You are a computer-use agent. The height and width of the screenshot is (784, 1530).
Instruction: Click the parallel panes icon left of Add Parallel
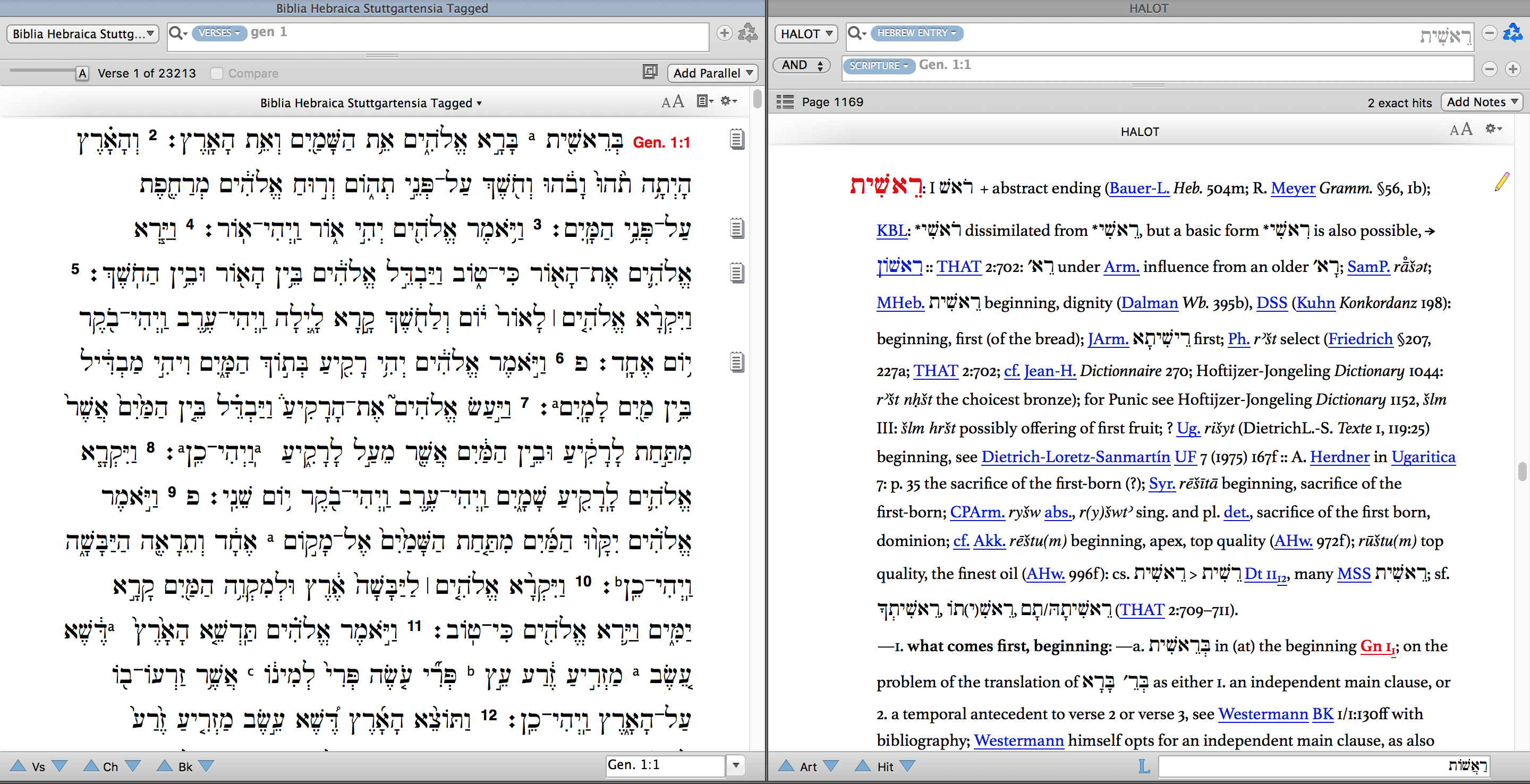[x=650, y=72]
